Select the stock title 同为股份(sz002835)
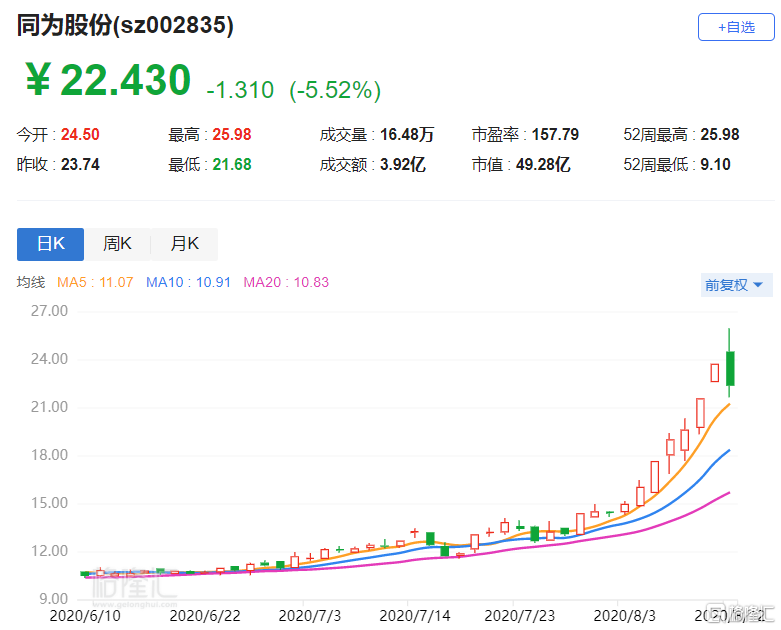 (x=125, y=25)
